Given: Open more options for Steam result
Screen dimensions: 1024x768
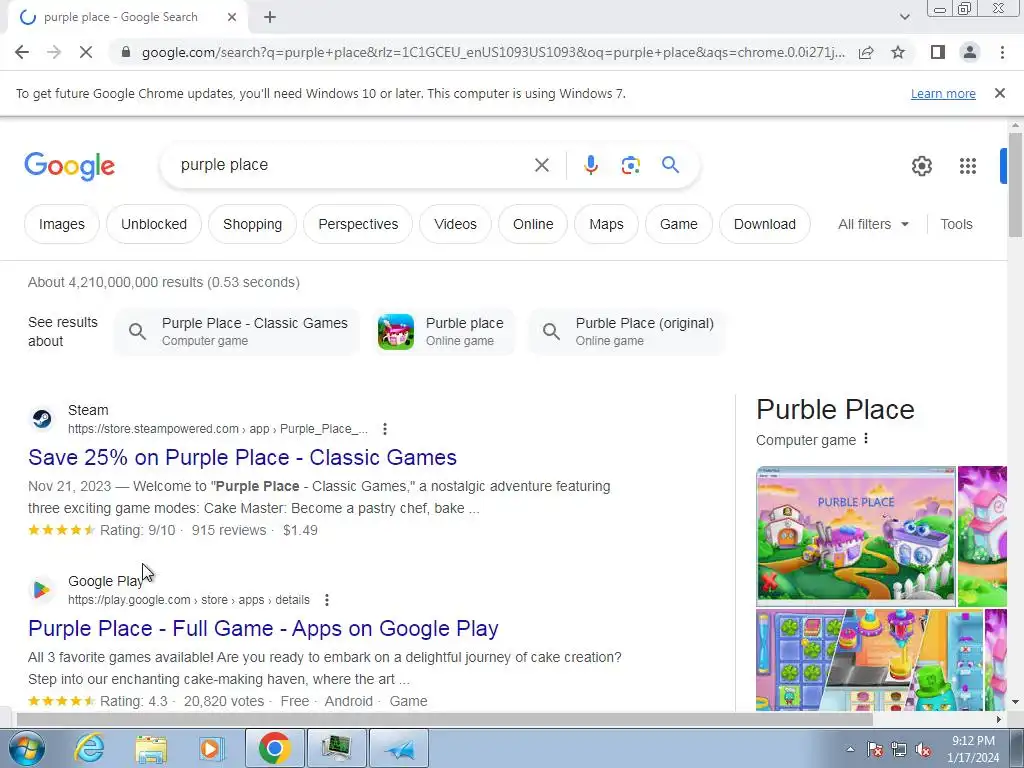Looking at the screenshot, I should [x=385, y=429].
